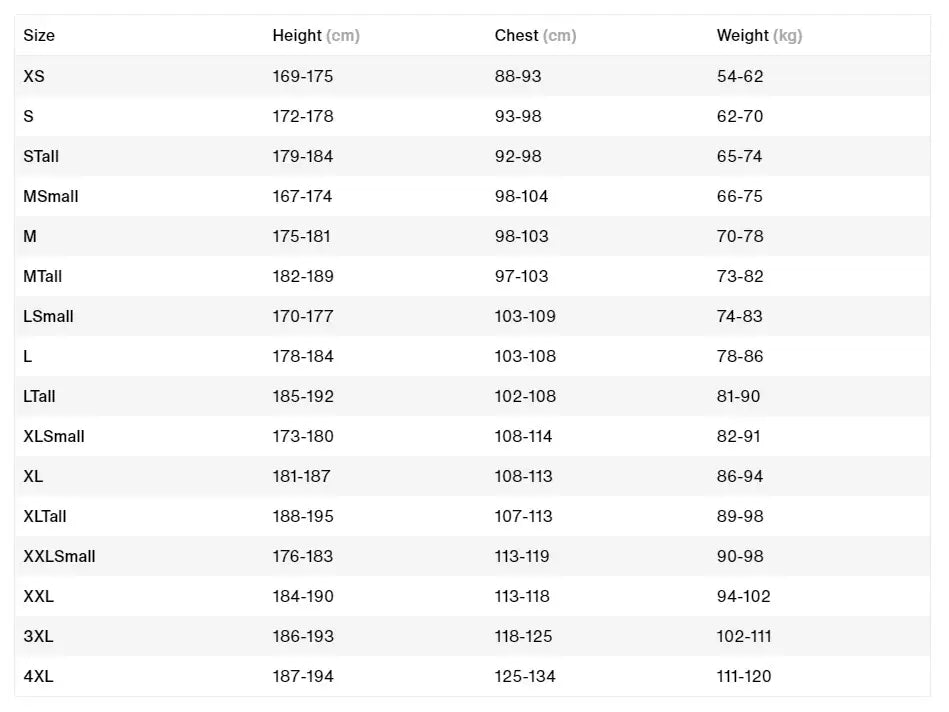
Task: Select the STall size label
Action: [x=41, y=156]
